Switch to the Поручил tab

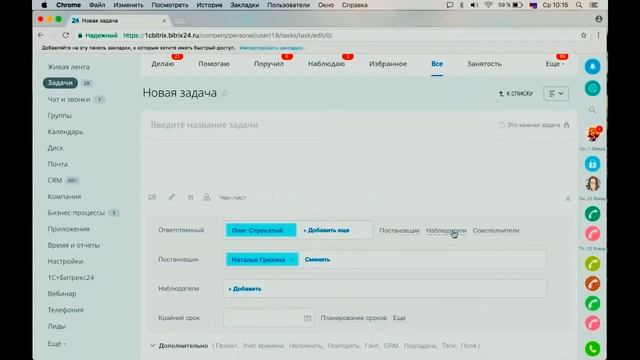[x=269, y=64]
